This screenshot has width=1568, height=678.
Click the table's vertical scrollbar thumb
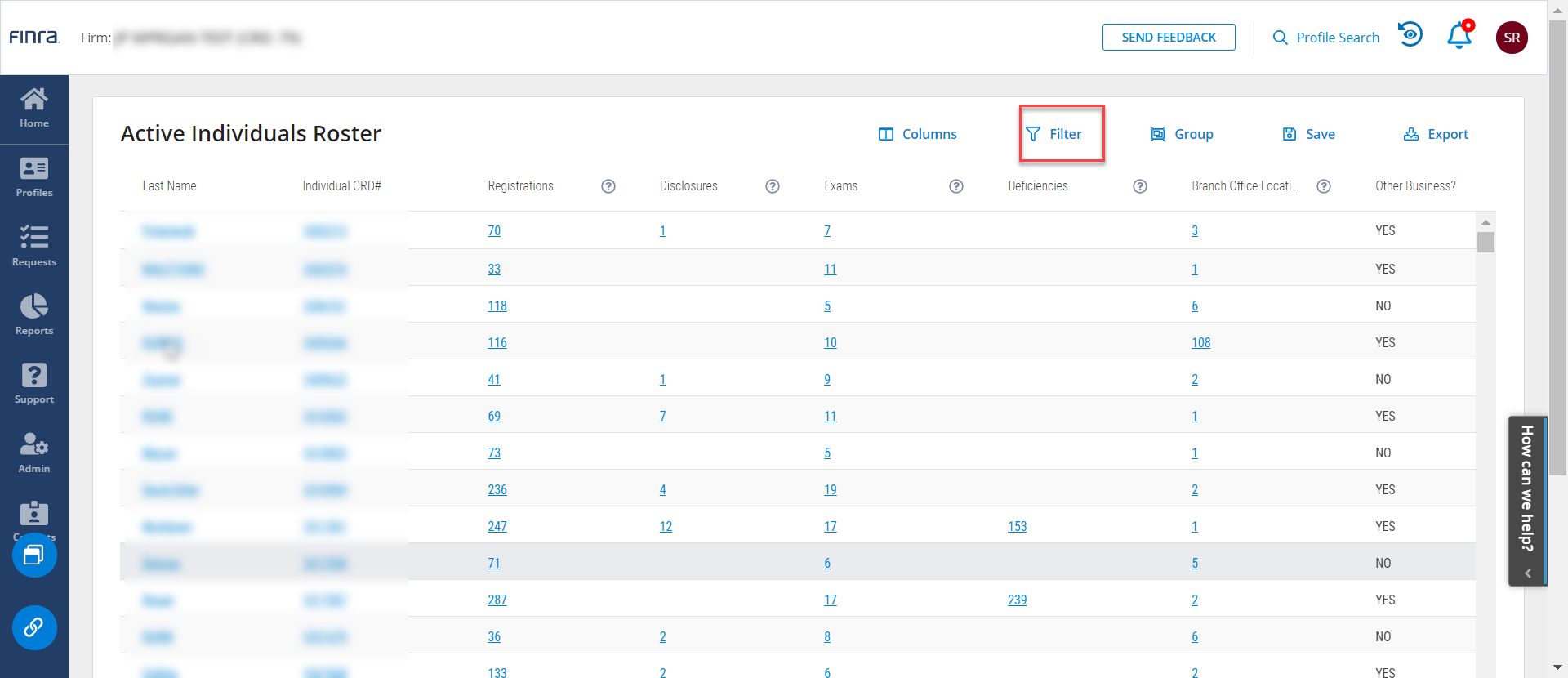pos(1486,243)
